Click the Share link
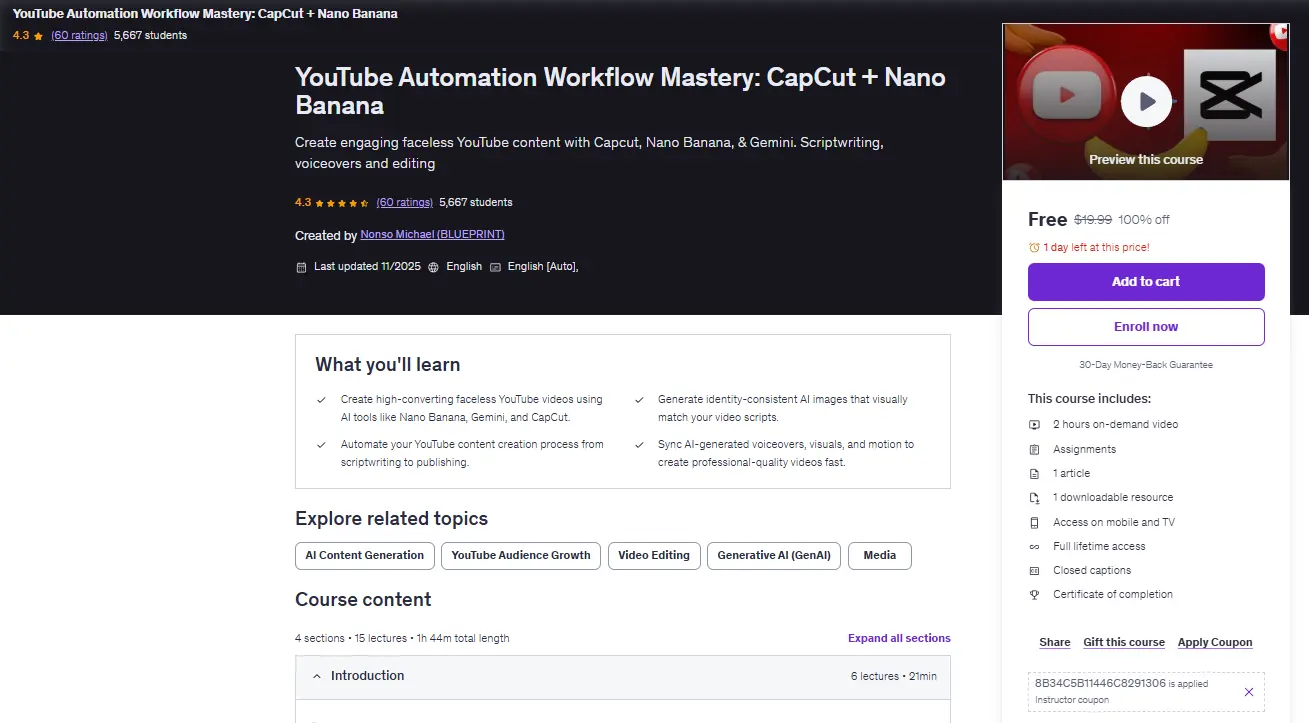Viewport: 1309px width, 723px height. point(1054,642)
